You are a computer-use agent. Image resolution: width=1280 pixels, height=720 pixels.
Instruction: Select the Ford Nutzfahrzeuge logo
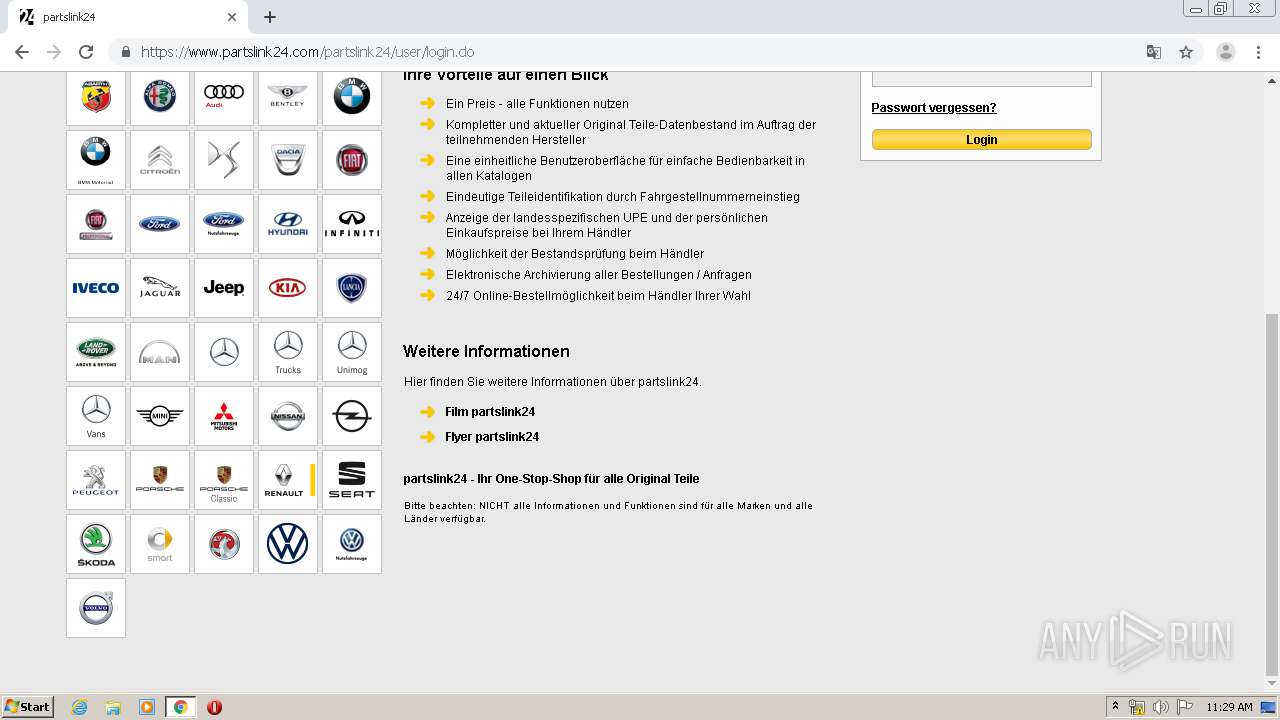(224, 224)
